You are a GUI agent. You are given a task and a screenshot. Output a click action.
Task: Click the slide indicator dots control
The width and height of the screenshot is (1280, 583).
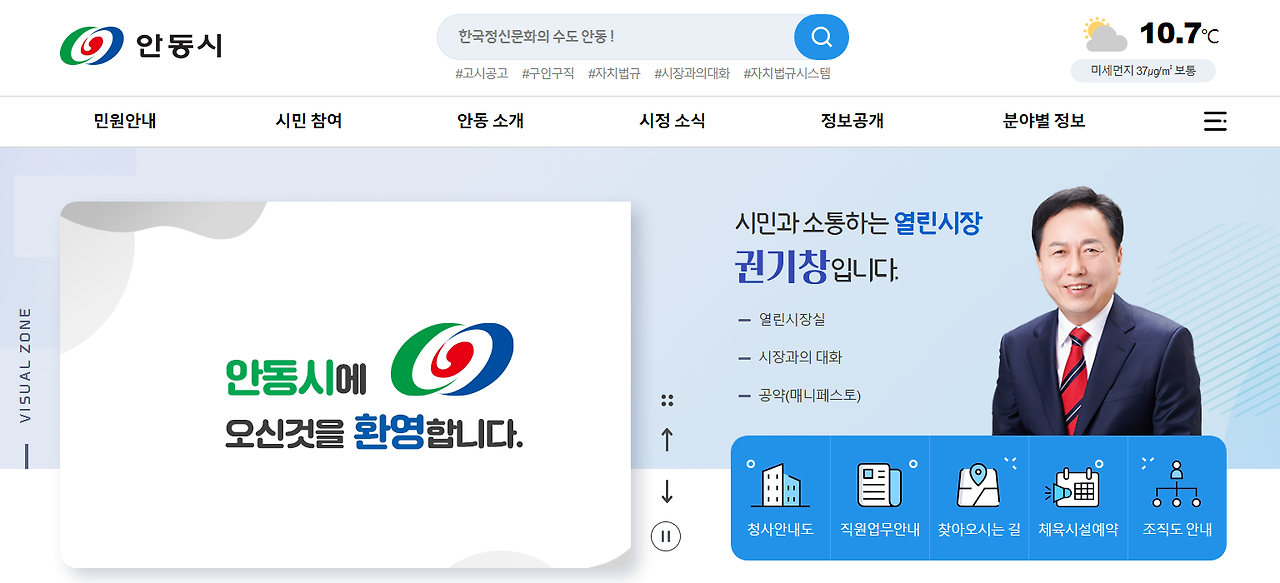pos(666,398)
